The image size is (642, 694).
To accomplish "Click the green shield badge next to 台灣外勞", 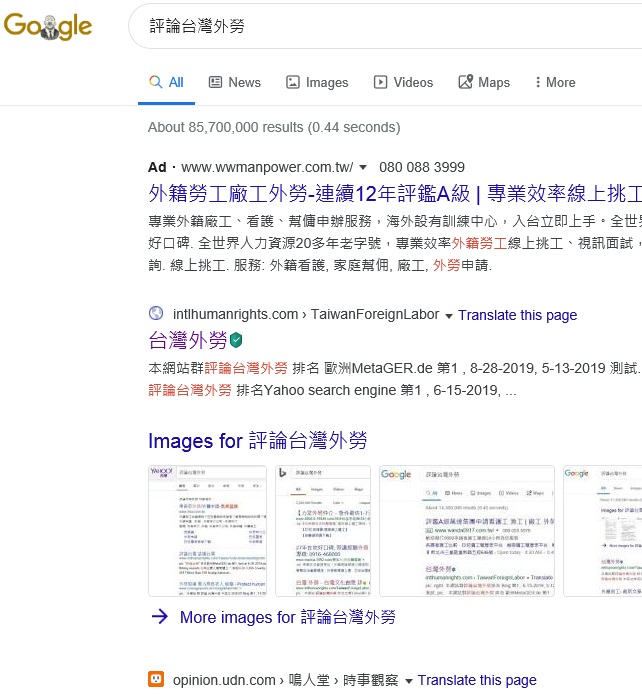I will click(x=236, y=340).
